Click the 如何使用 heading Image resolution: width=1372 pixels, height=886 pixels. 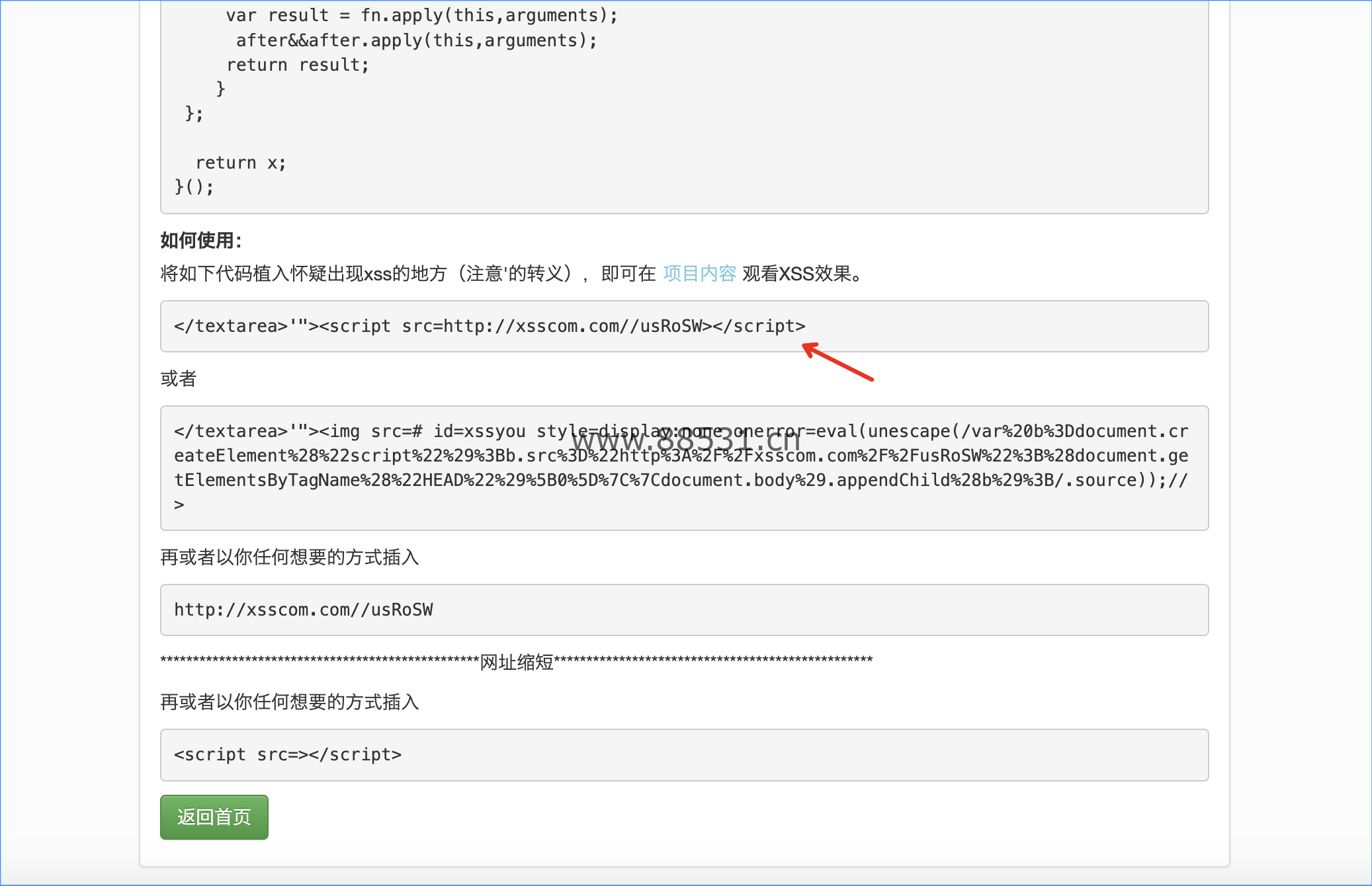coord(201,240)
